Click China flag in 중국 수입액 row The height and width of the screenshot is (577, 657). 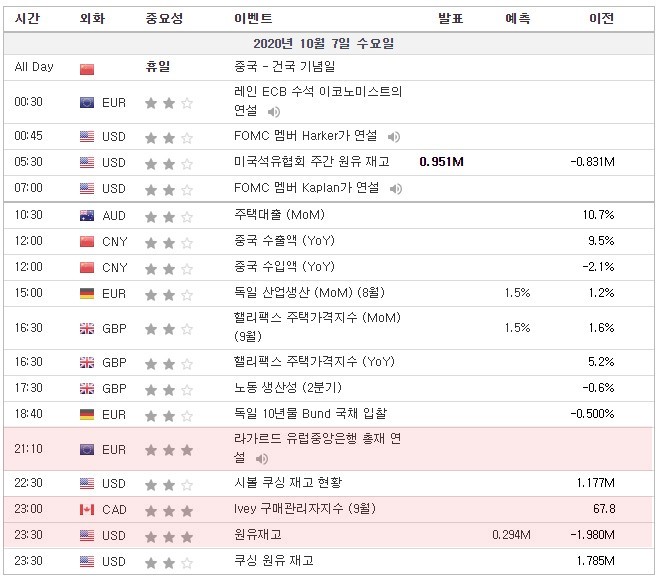pyautogui.click(x=87, y=268)
